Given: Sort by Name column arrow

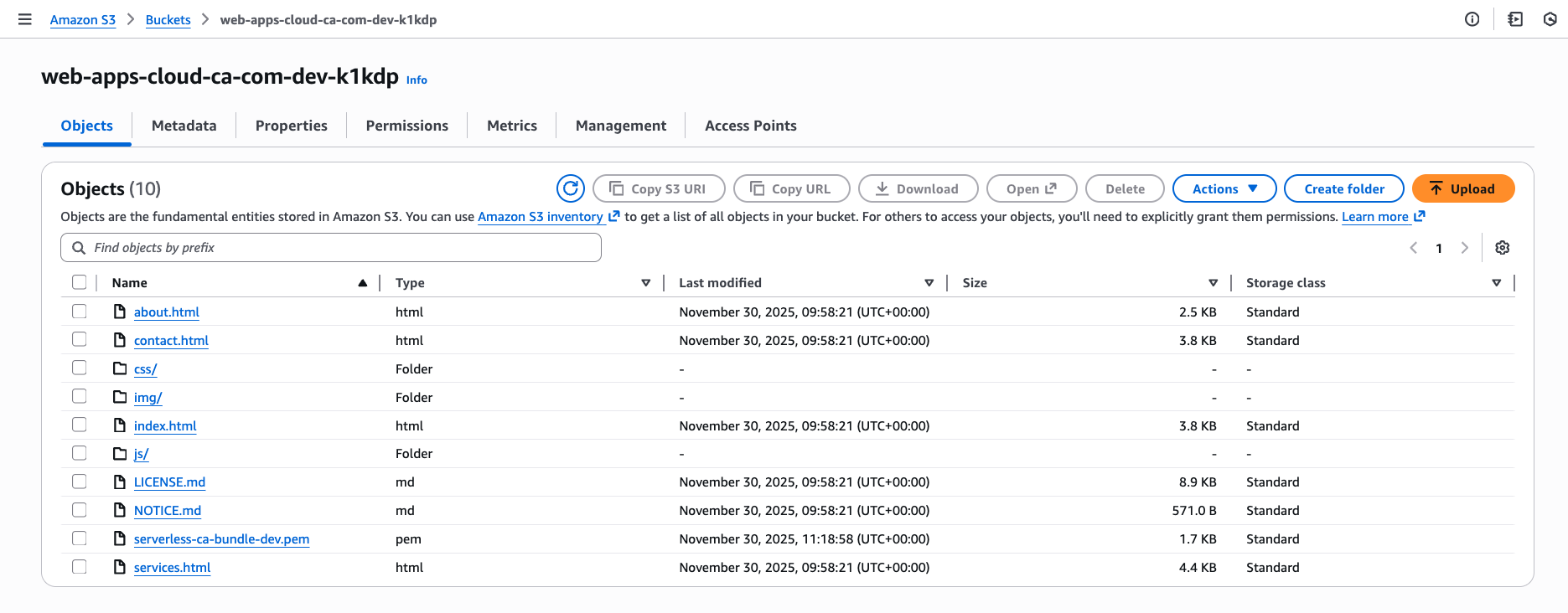Looking at the screenshot, I should 363,283.
